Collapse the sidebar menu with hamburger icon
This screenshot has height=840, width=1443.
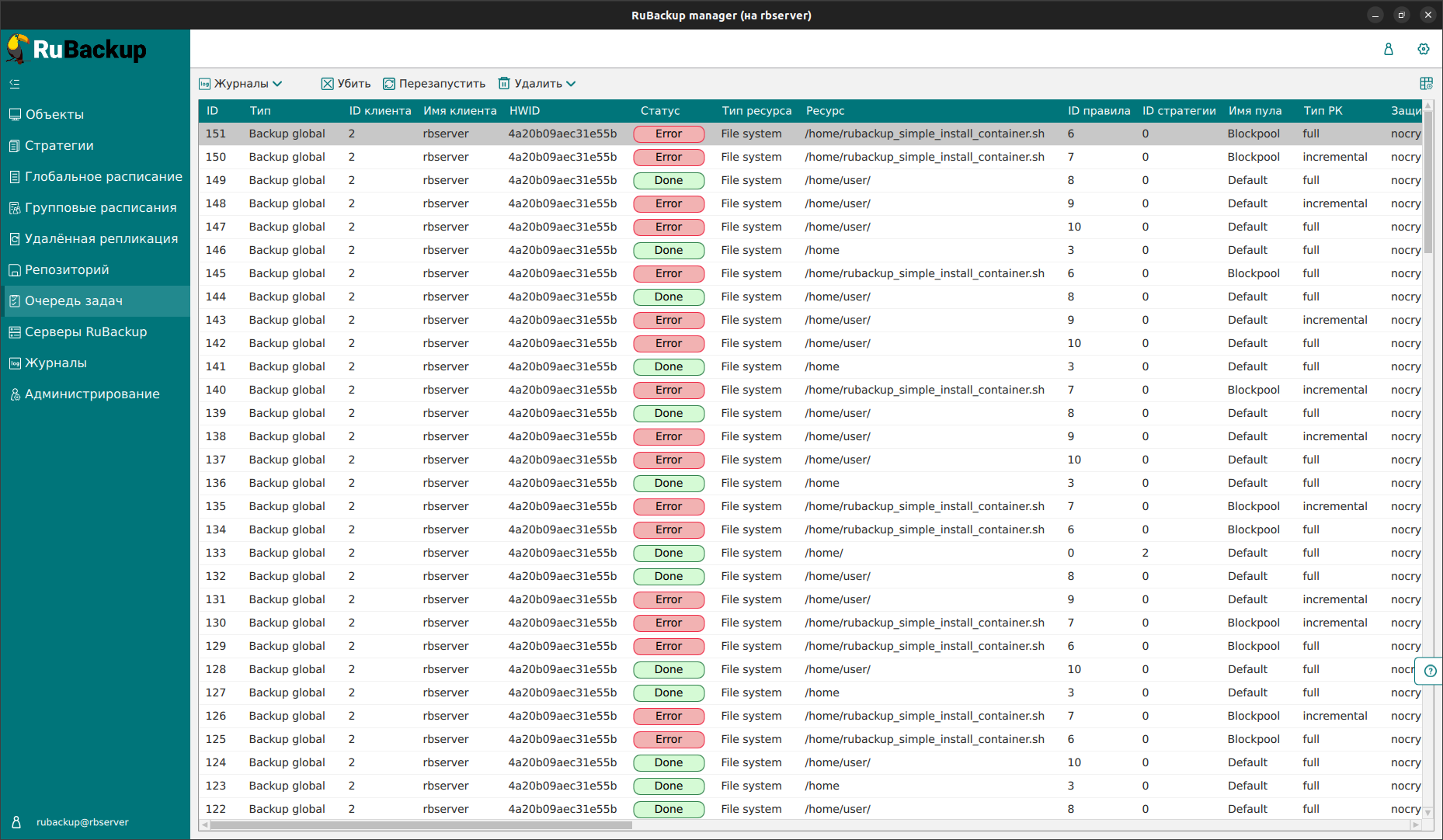click(x=15, y=84)
